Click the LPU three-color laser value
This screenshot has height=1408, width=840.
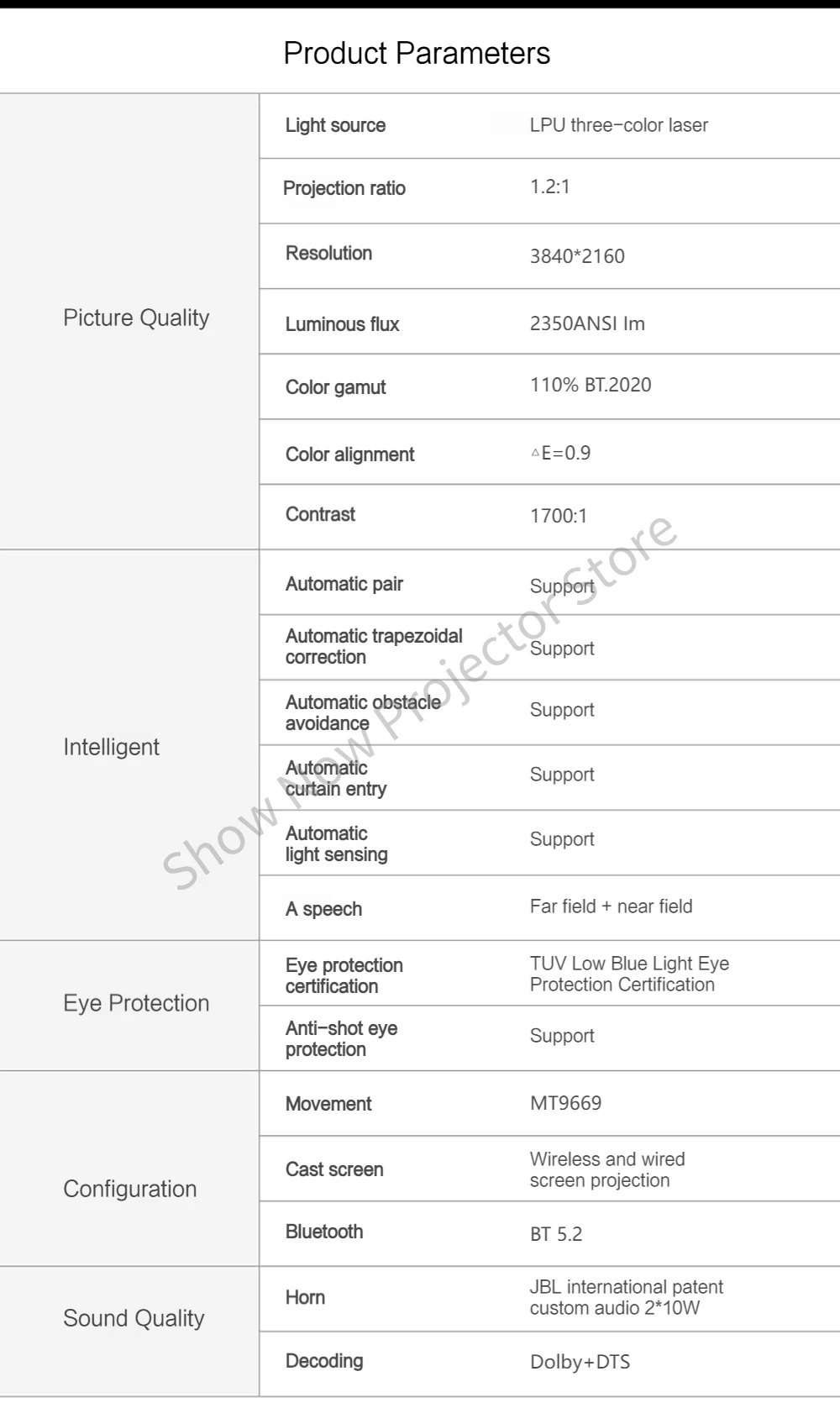pyautogui.click(x=618, y=125)
